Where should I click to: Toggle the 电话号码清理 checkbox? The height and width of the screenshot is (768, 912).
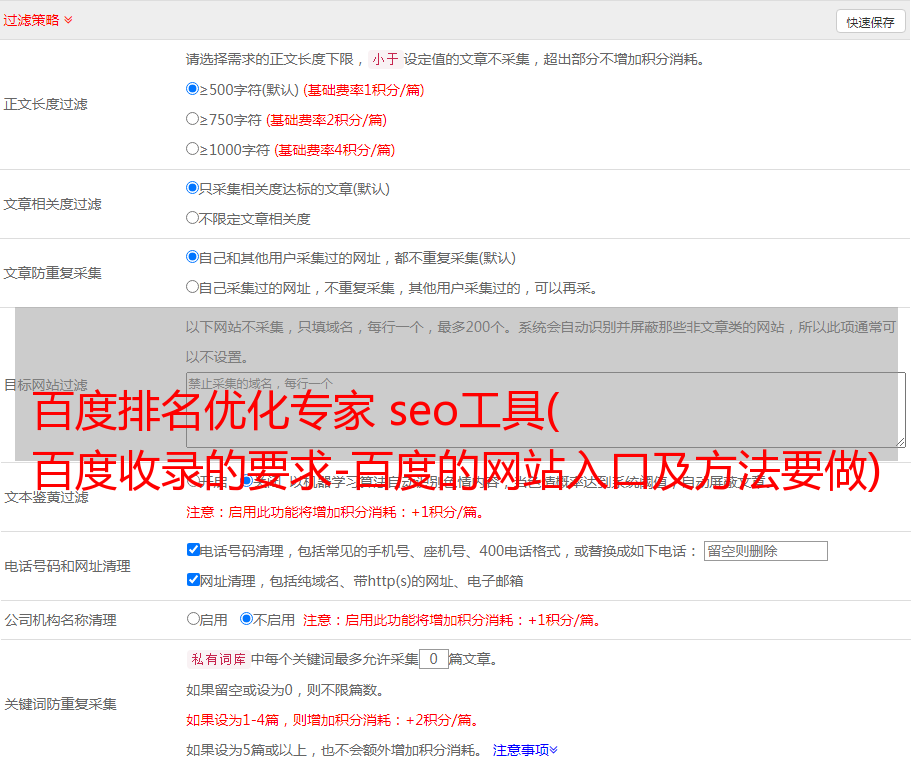pyautogui.click(x=193, y=550)
